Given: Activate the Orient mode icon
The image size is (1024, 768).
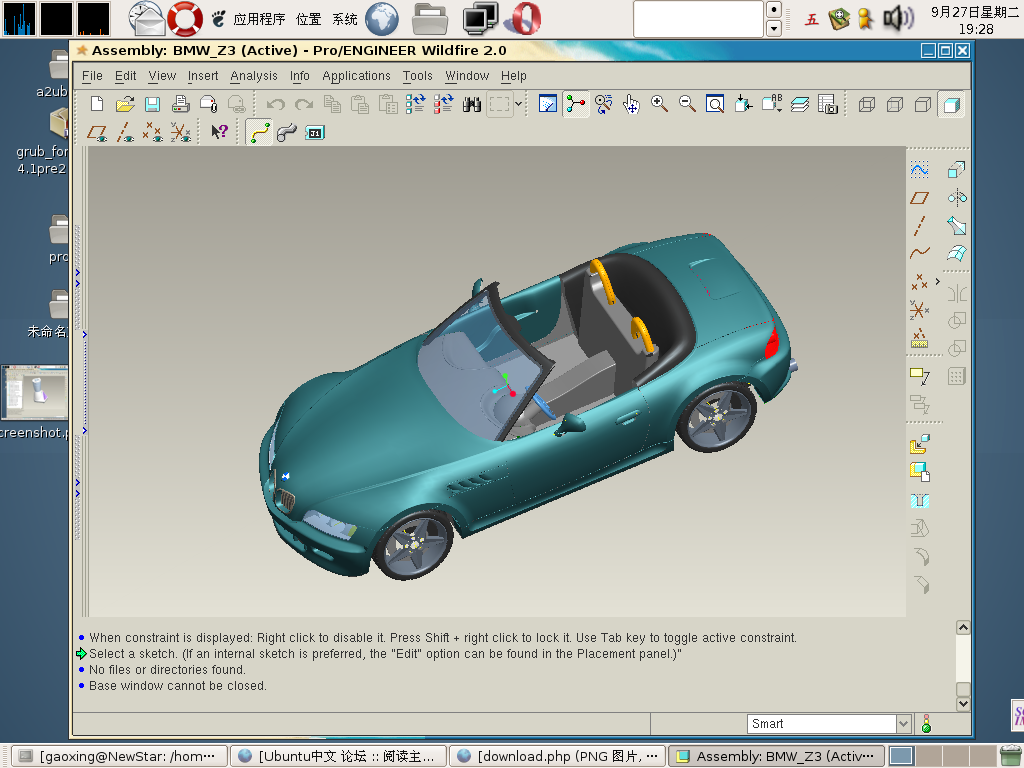Looking at the screenshot, I should (x=603, y=104).
